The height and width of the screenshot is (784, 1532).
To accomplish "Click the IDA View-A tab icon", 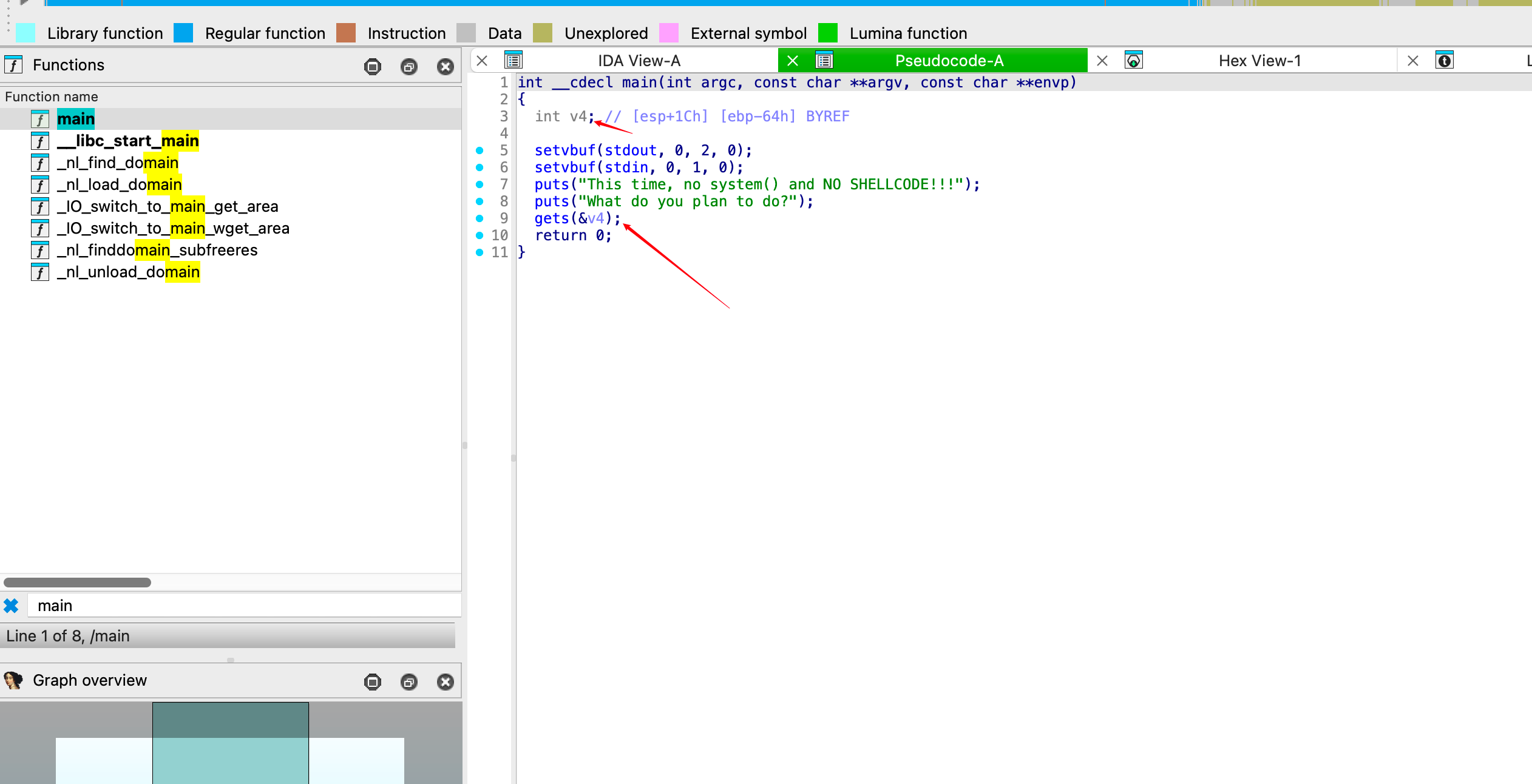I will 513,60.
